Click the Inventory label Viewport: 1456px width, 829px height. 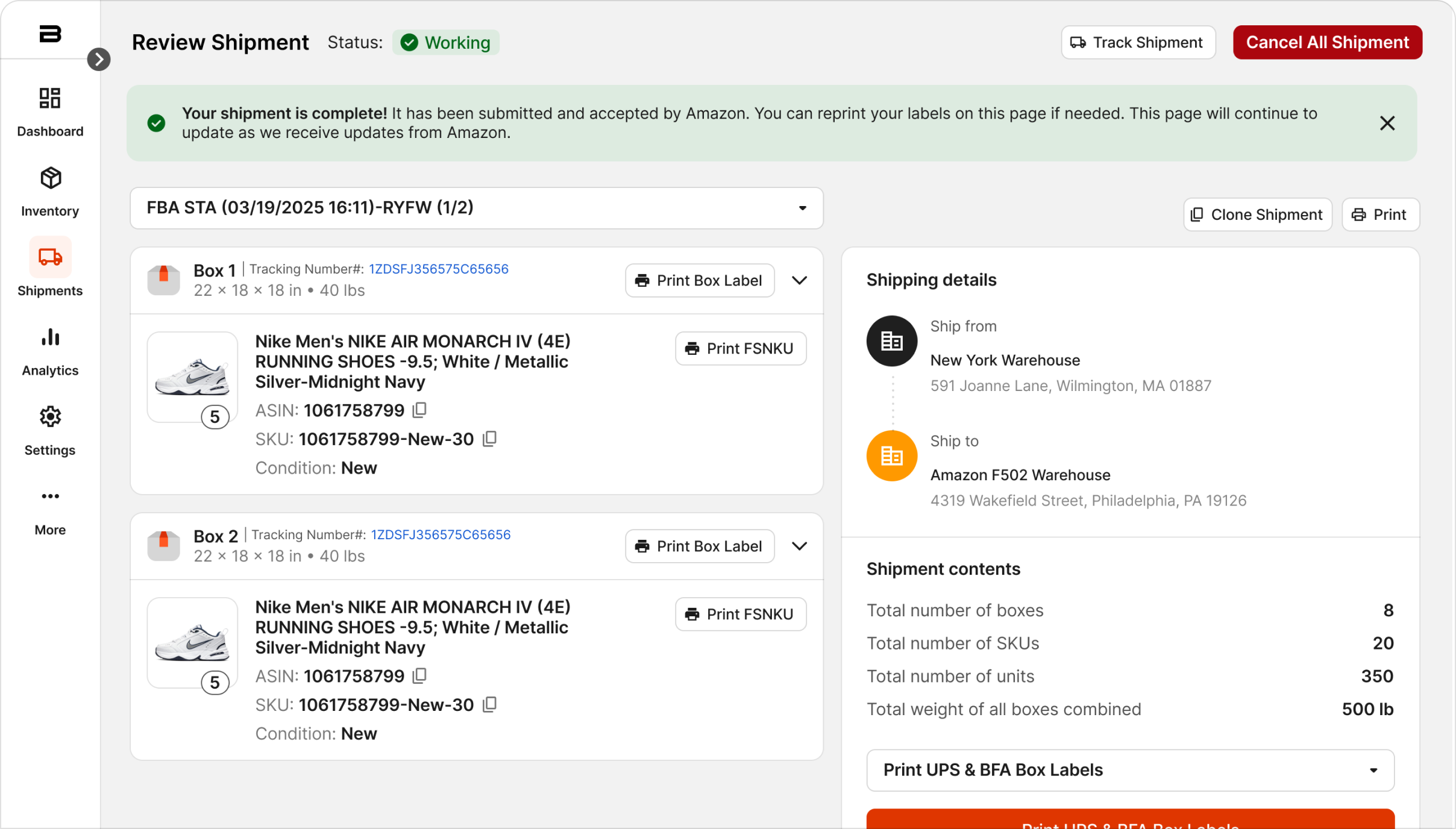click(50, 211)
